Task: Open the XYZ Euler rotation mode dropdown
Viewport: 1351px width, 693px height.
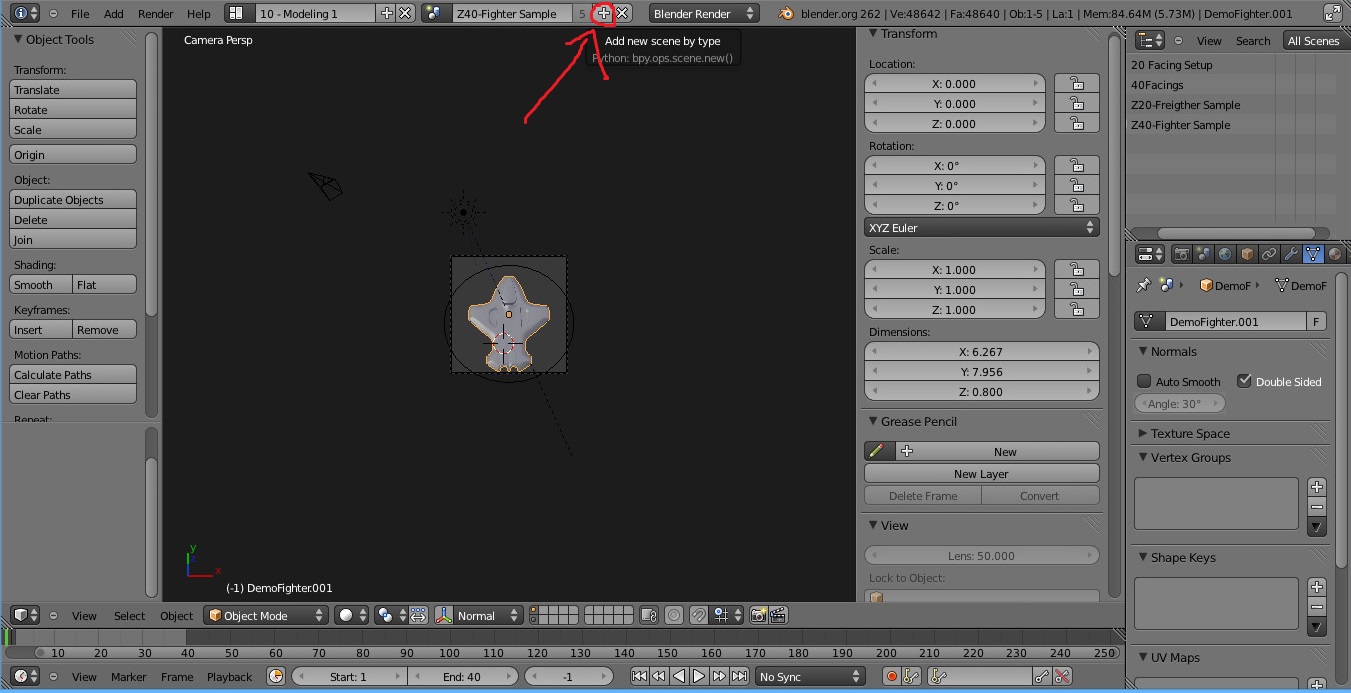Action: 981,228
